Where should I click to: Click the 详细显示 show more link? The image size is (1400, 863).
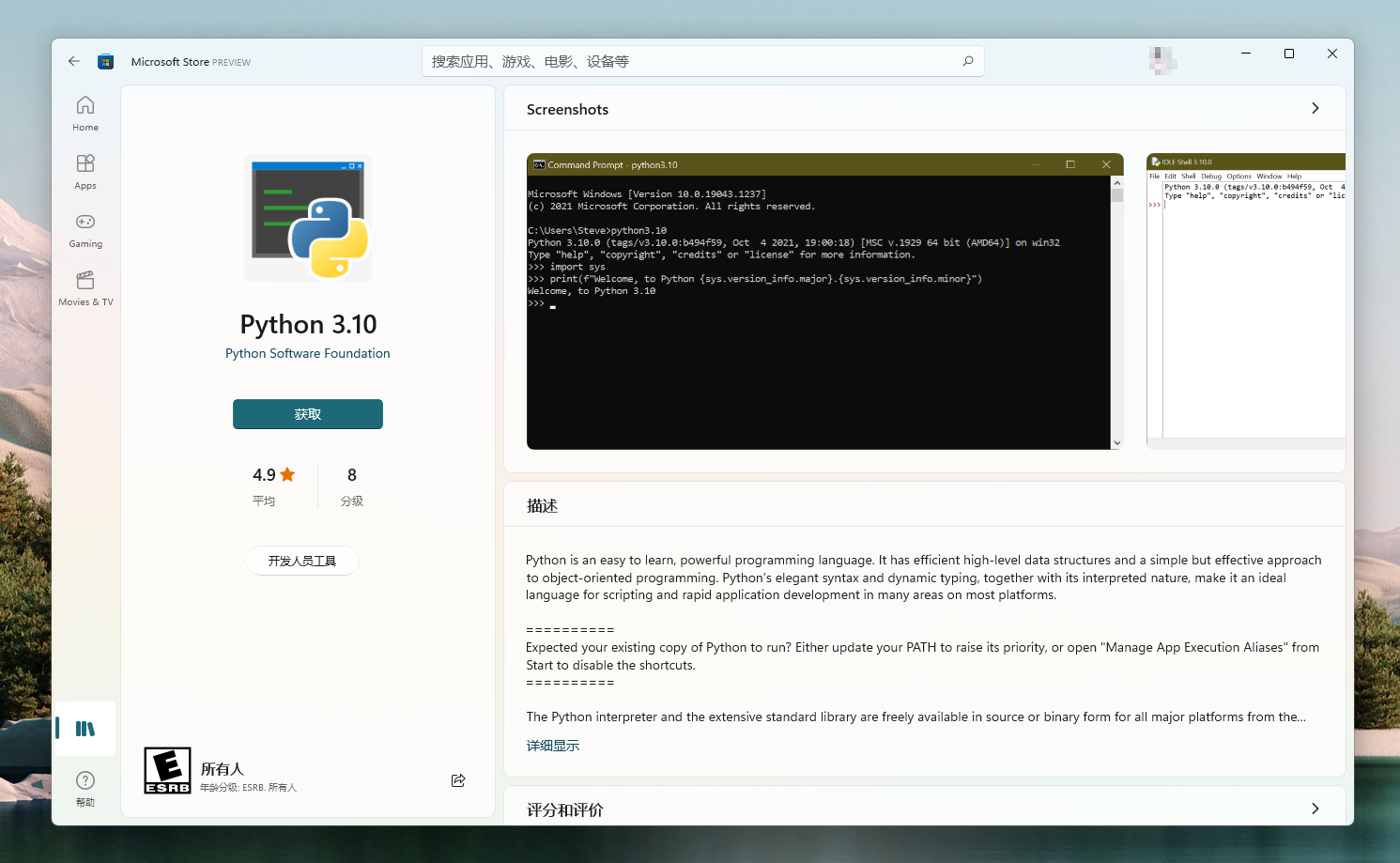553,746
